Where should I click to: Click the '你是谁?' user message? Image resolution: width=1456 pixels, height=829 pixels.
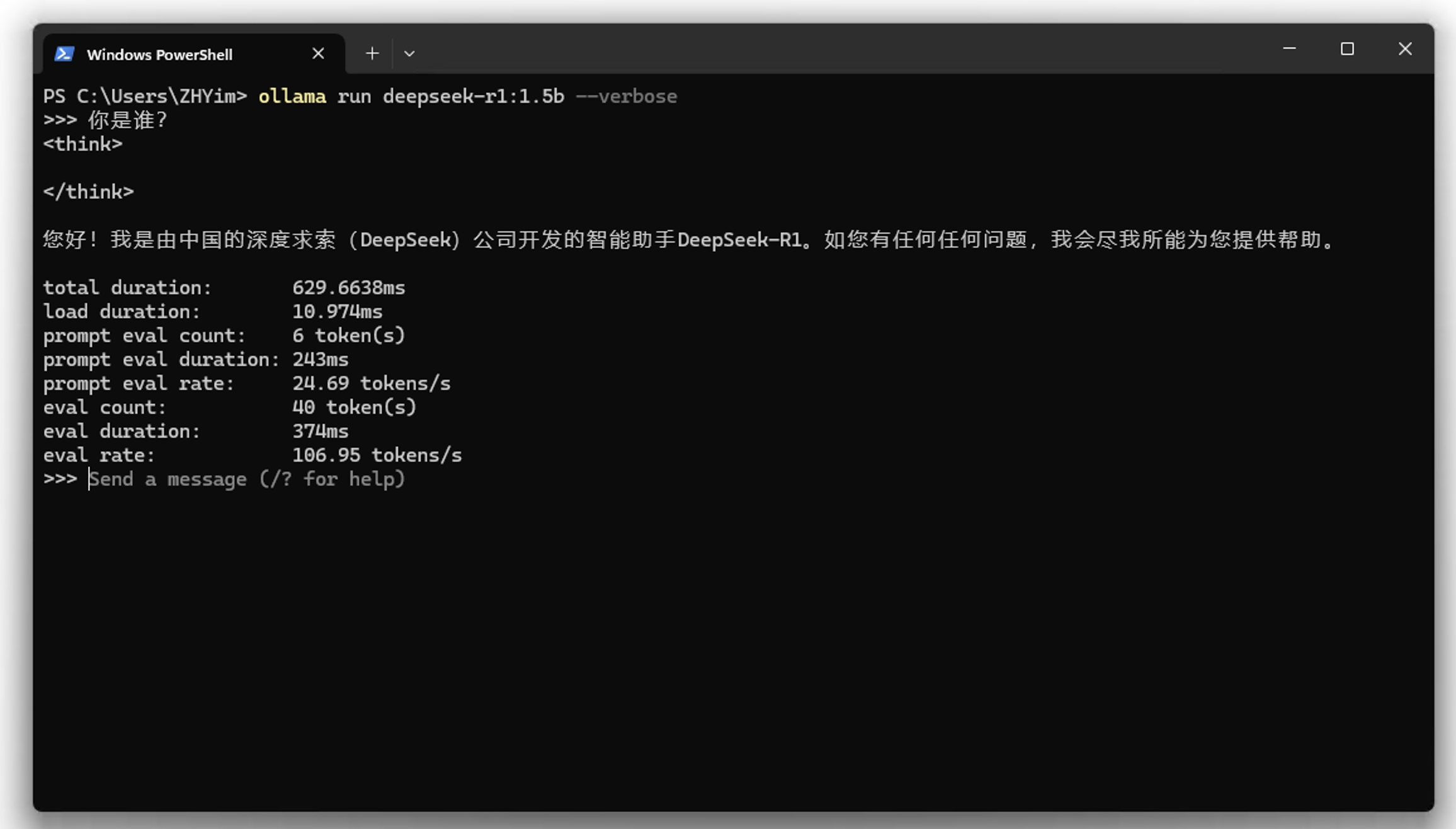tap(128, 120)
